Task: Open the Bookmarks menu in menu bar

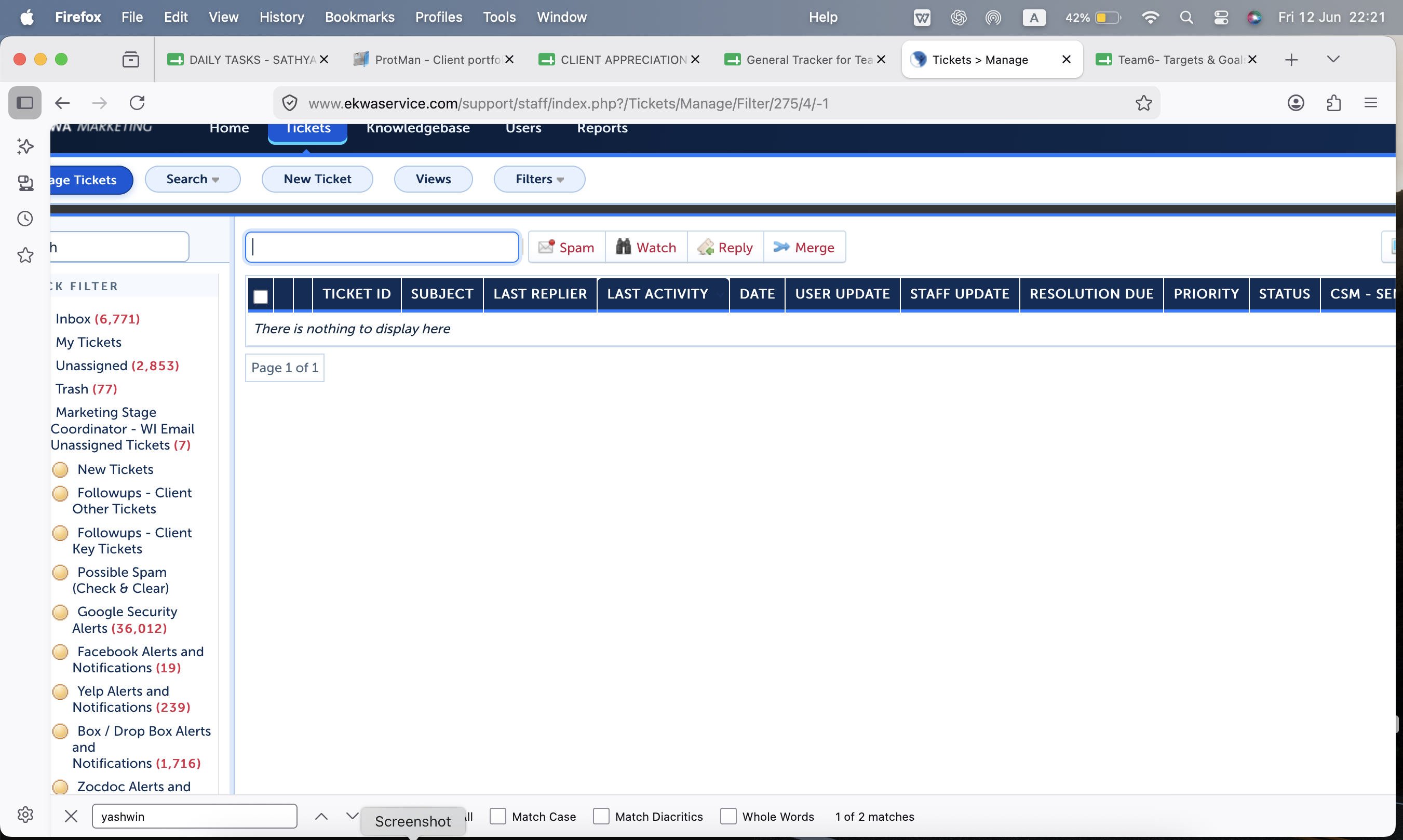Action: click(359, 18)
